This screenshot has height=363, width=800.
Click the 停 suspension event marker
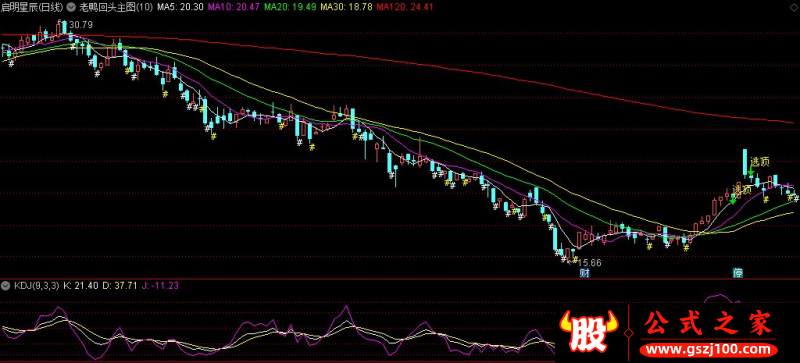[738, 273]
